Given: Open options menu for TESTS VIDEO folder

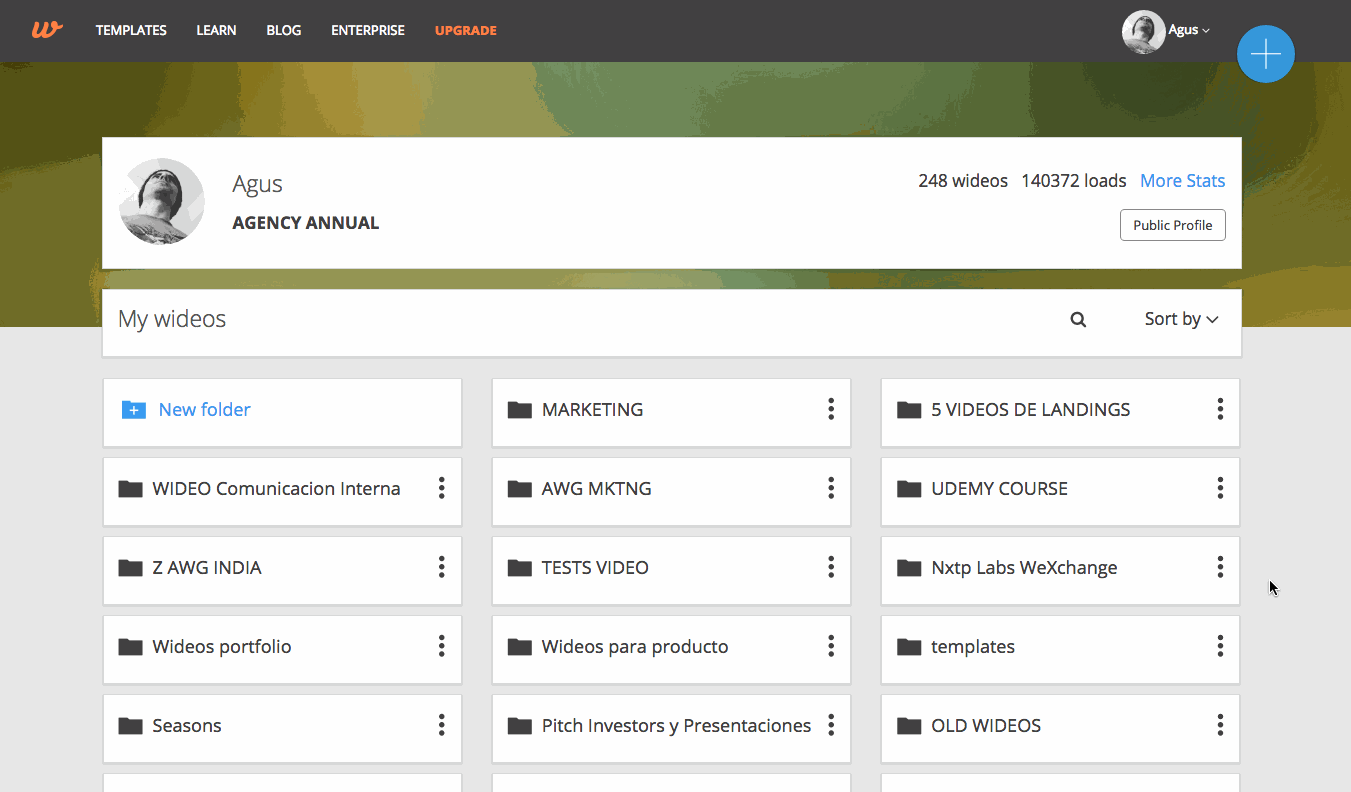Looking at the screenshot, I should point(830,567).
